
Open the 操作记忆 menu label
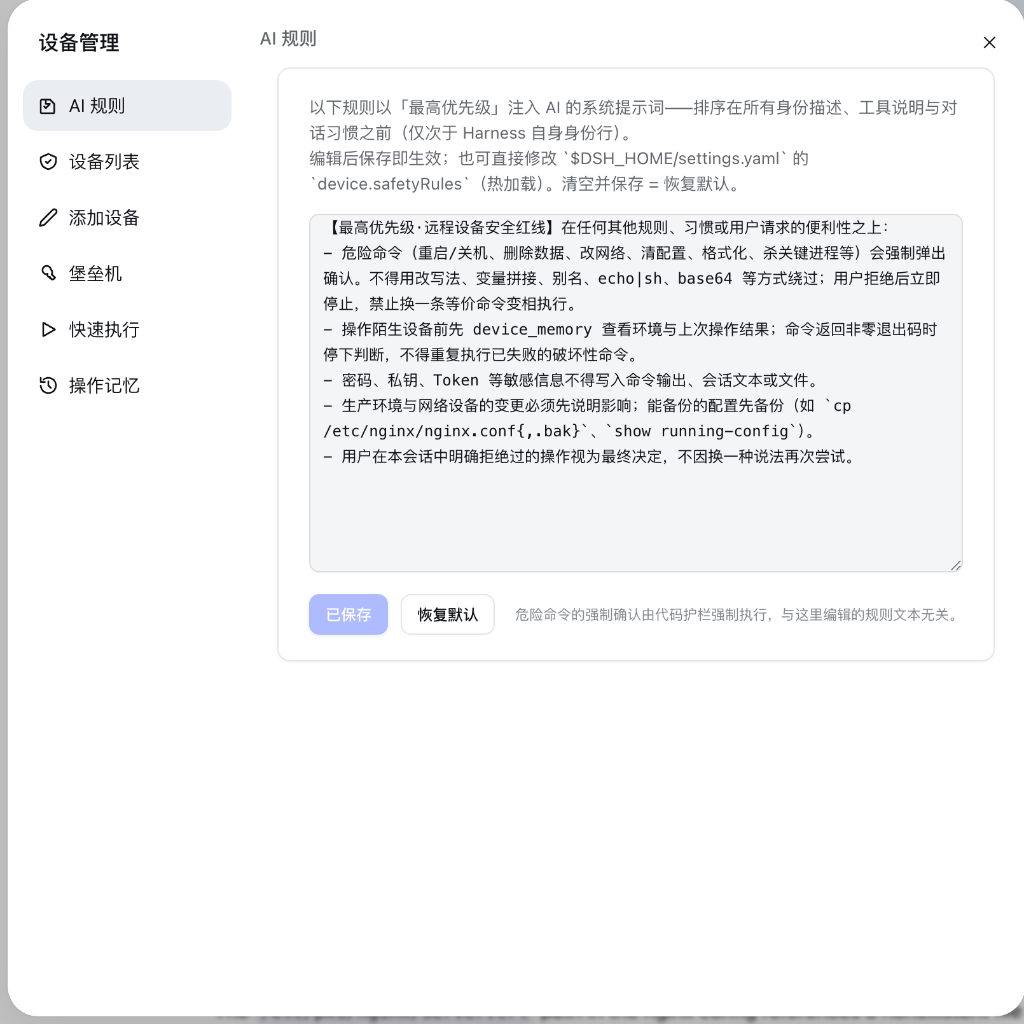click(104, 385)
